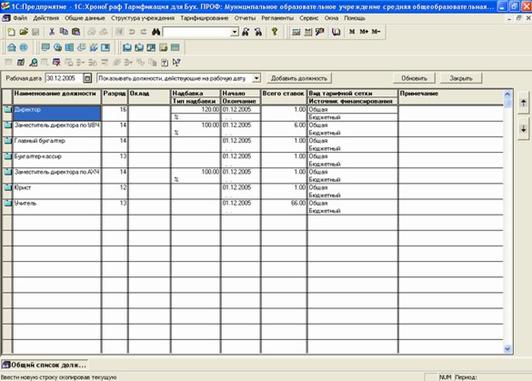Click the binoculars Find icon

pos(156,32)
